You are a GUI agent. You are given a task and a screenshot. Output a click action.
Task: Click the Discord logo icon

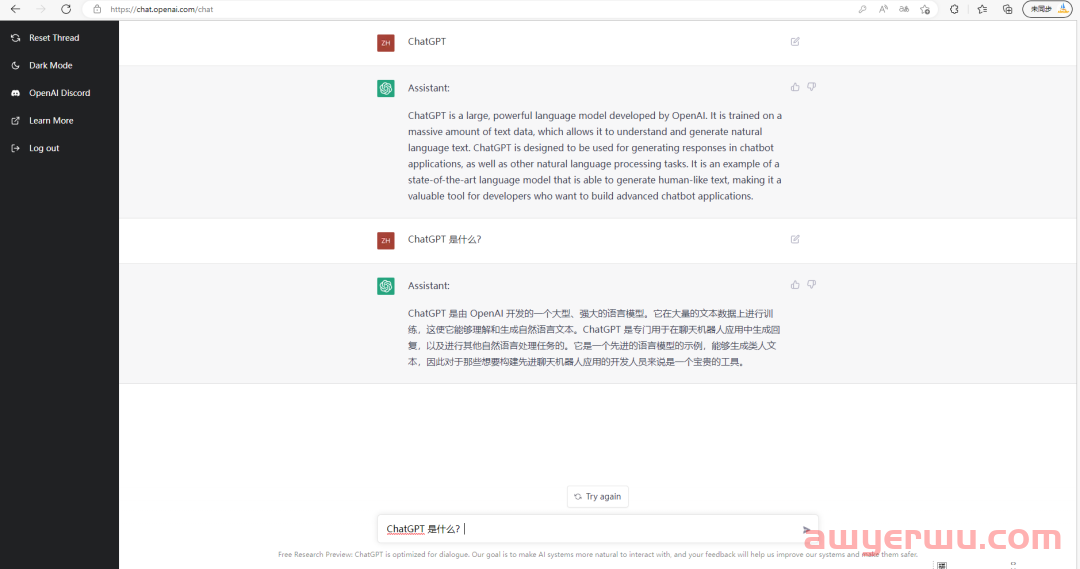(15, 93)
